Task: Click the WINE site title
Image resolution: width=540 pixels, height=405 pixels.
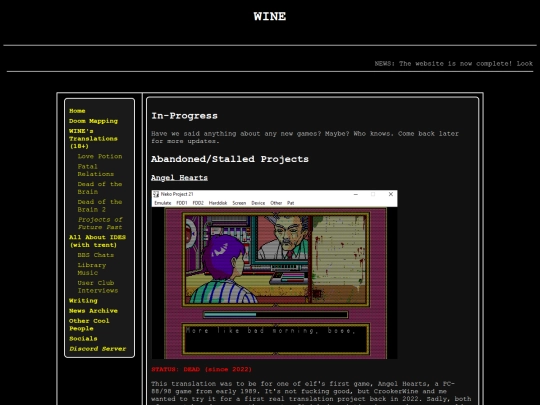Action: click(x=270, y=16)
